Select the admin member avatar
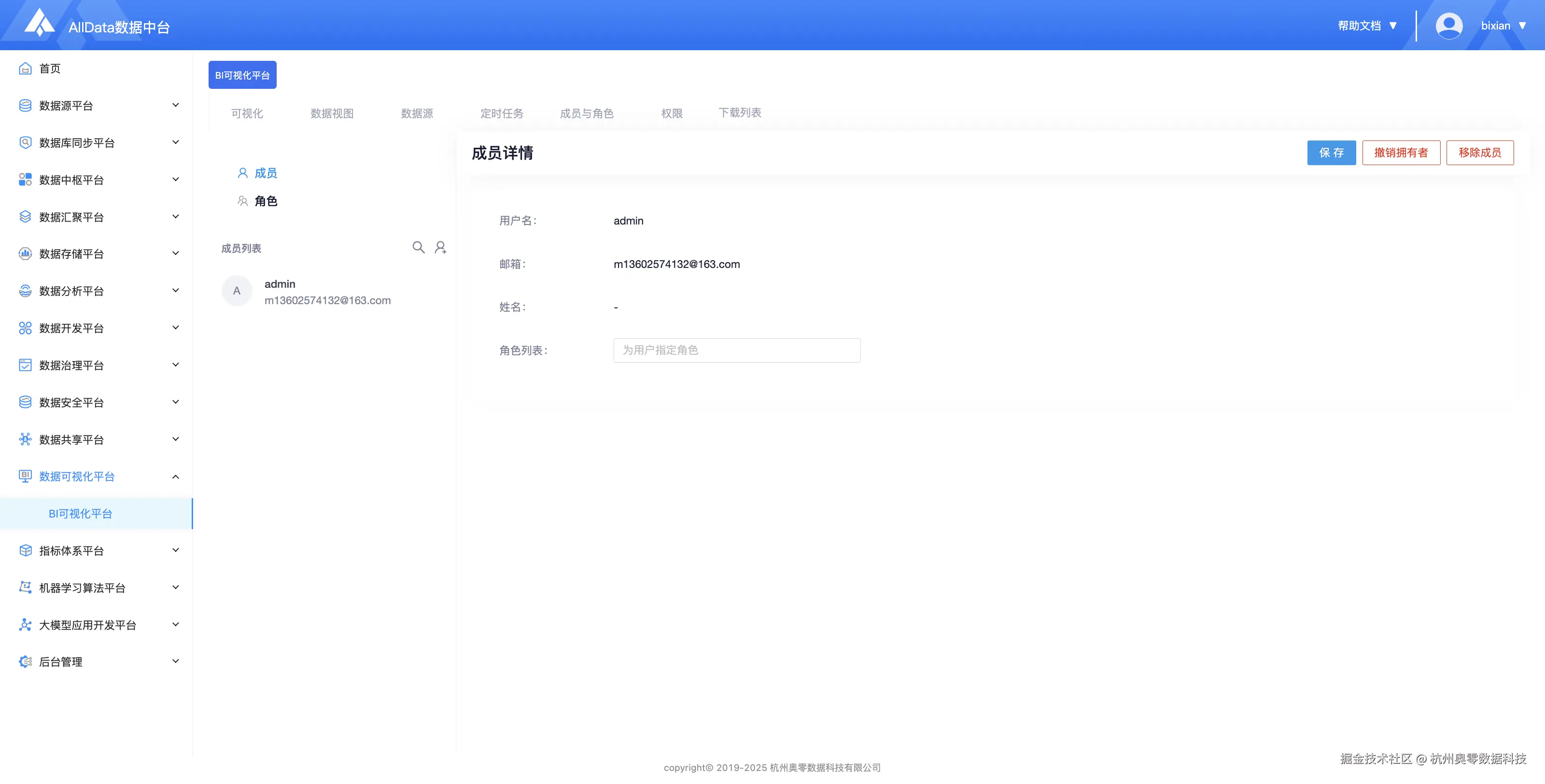Image resolution: width=1545 pixels, height=784 pixels. (237, 291)
